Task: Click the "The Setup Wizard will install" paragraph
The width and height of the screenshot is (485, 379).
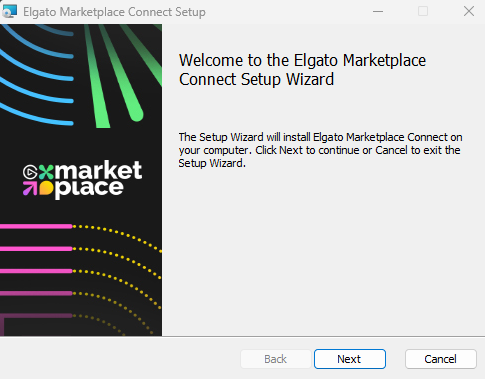Action: coord(320,150)
